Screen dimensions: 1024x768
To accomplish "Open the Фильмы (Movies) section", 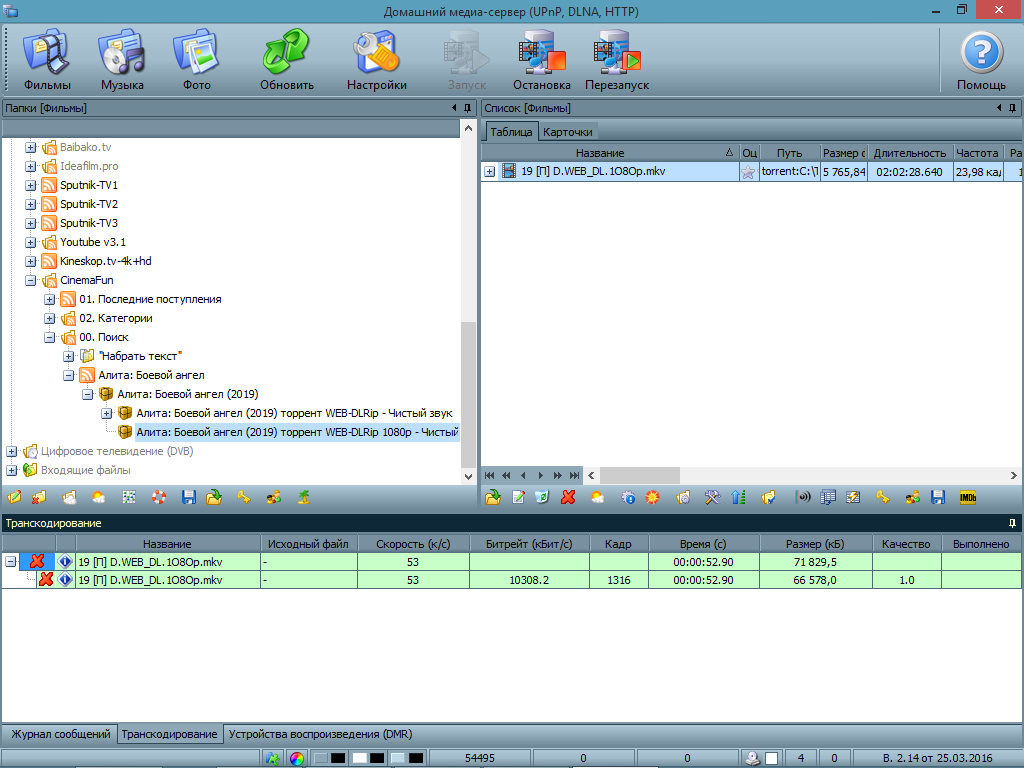I will [x=47, y=59].
